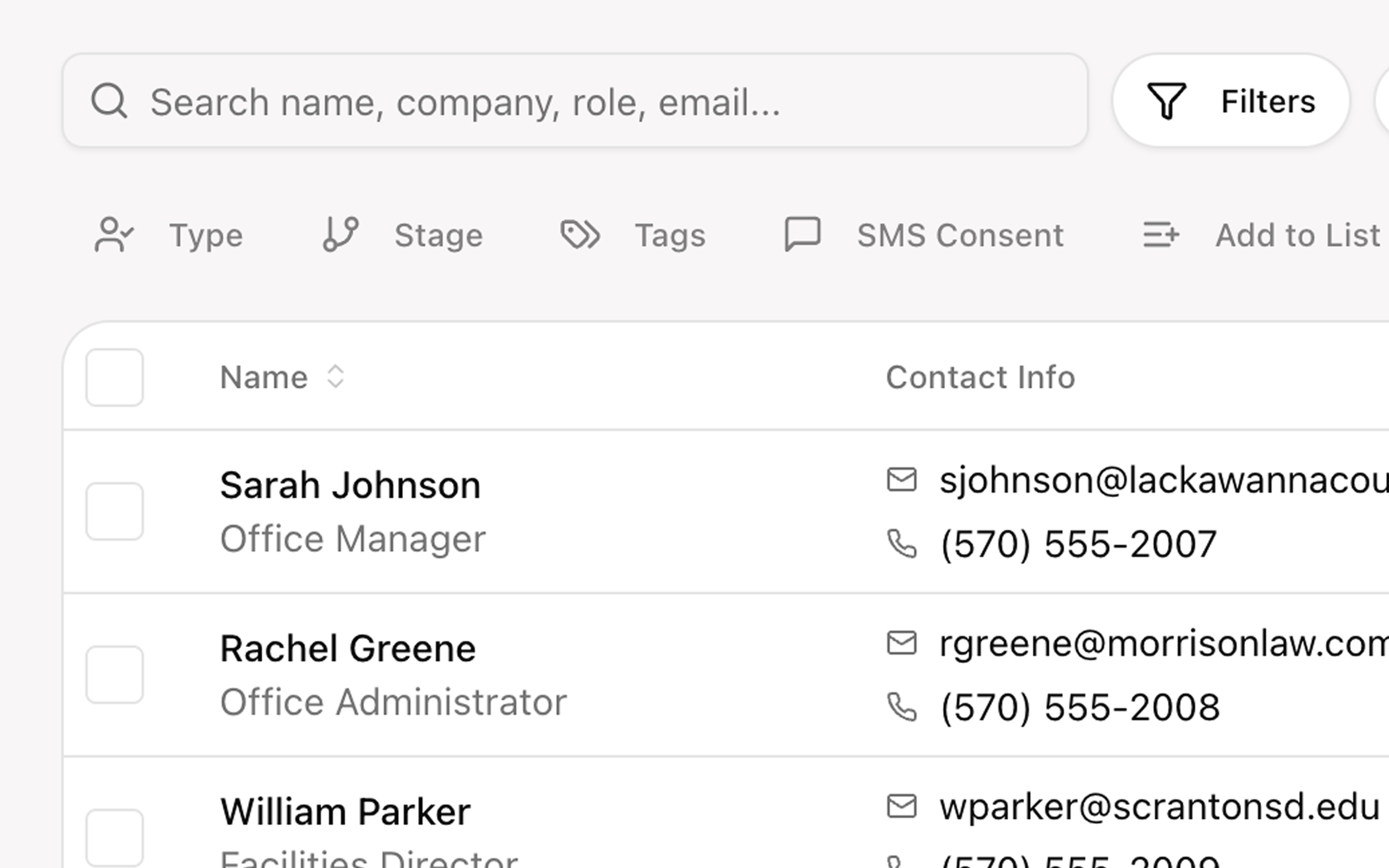Open the Type bulk action
Screen dimensions: 1389x868
click(x=168, y=235)
